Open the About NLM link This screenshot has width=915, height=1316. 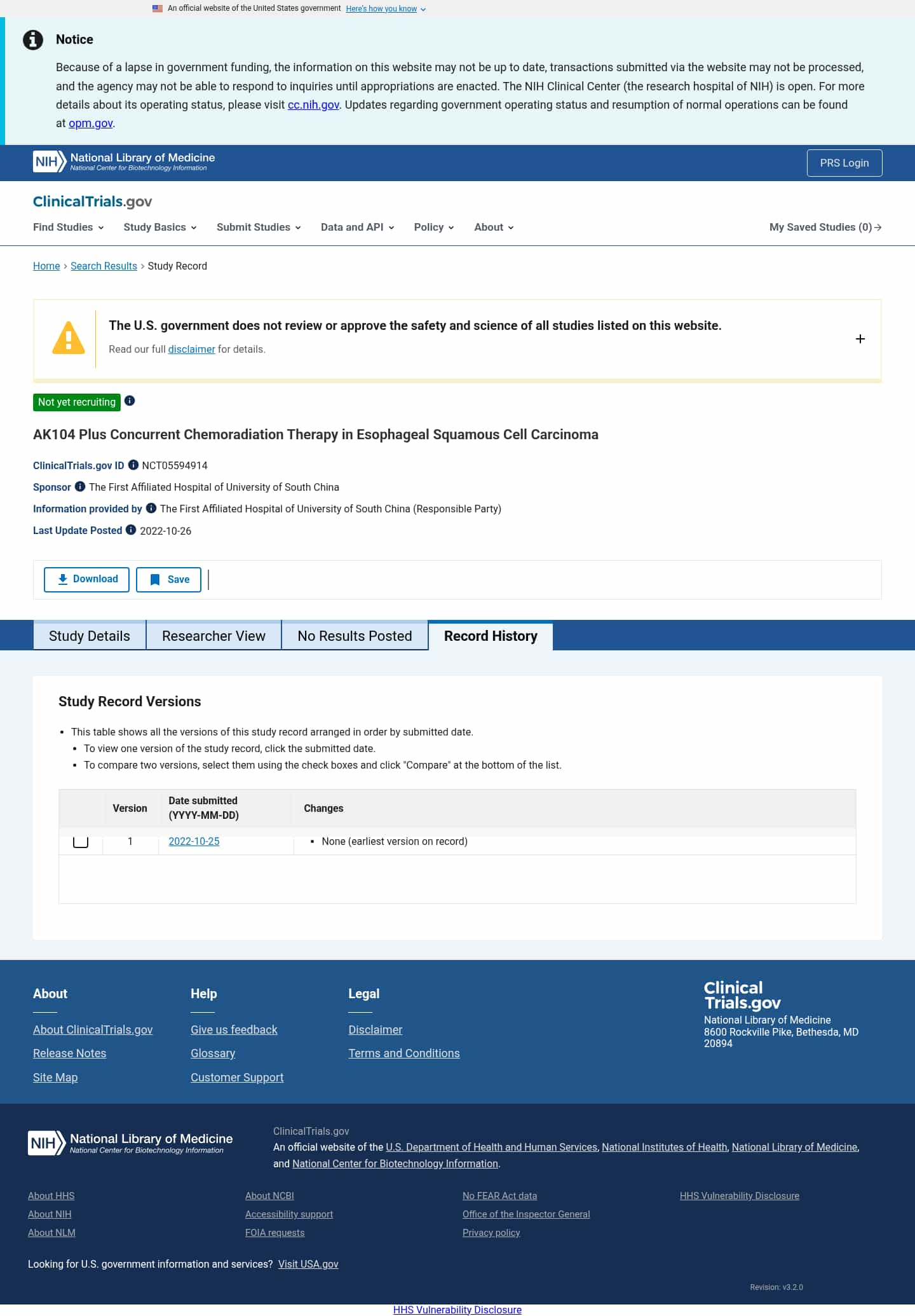(x=51, y=1232)
